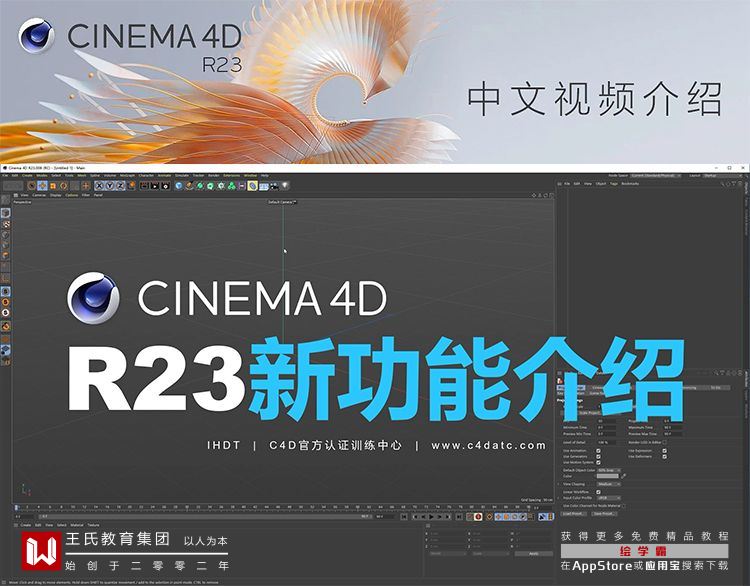The width and height of the screenshot is (750, 586).
Task: Add a Light object
Action: [x=285, y=186]
